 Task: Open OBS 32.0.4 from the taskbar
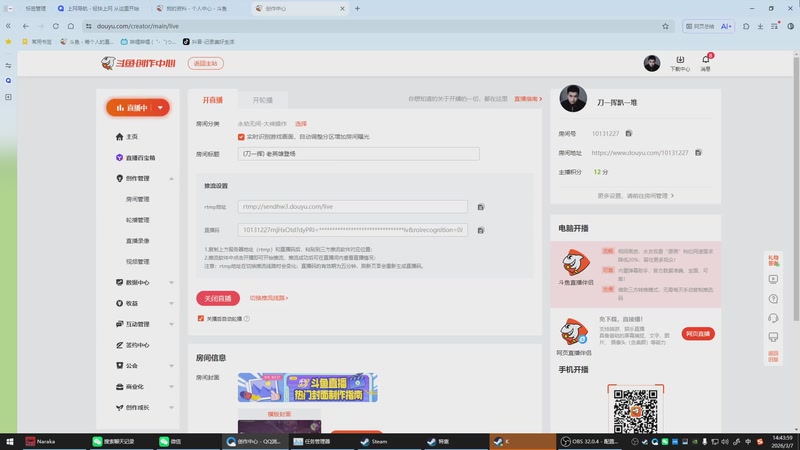pyautogui.click(x=590, y=441)
